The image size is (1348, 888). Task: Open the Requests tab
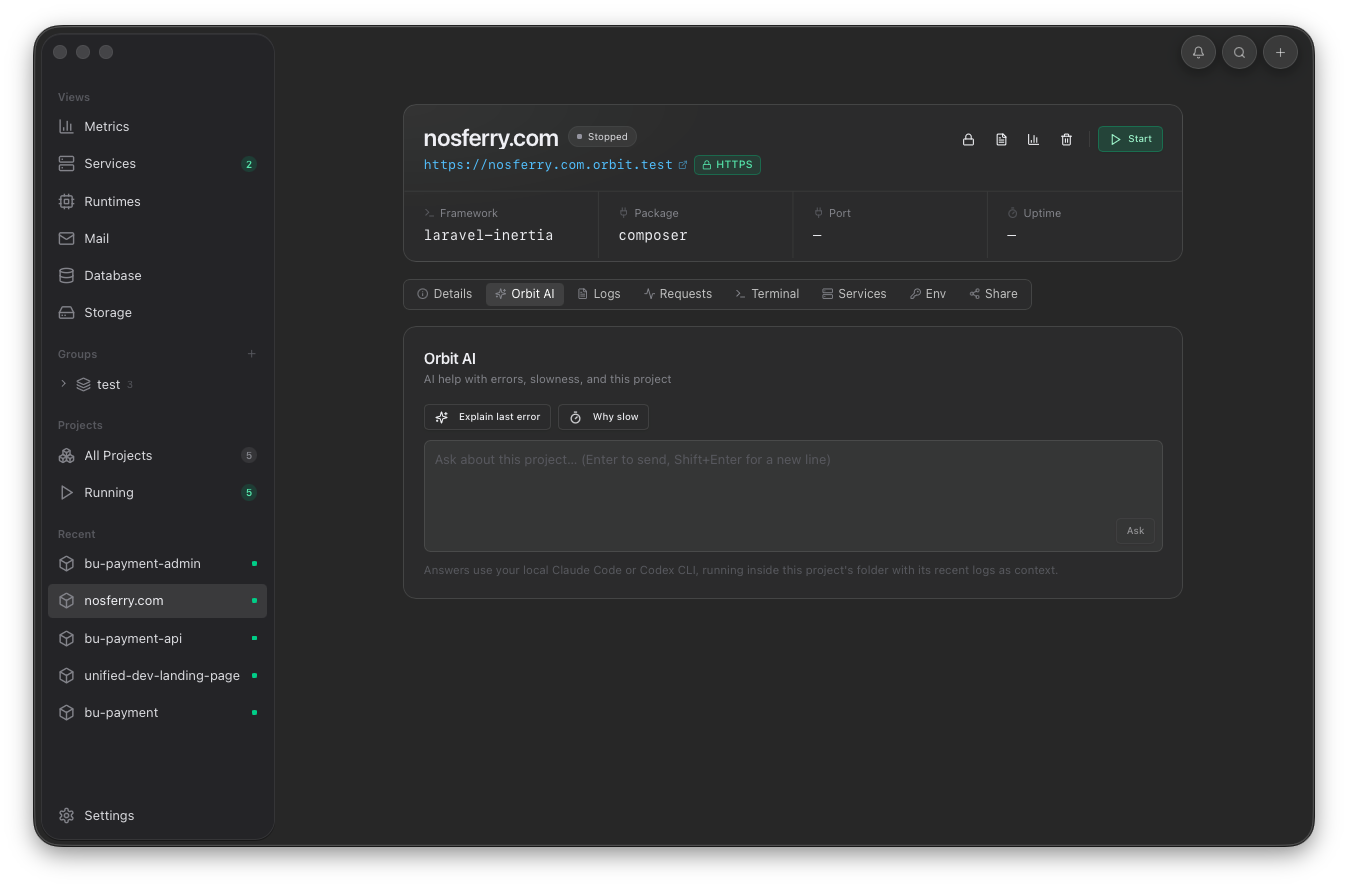(678, 294)
